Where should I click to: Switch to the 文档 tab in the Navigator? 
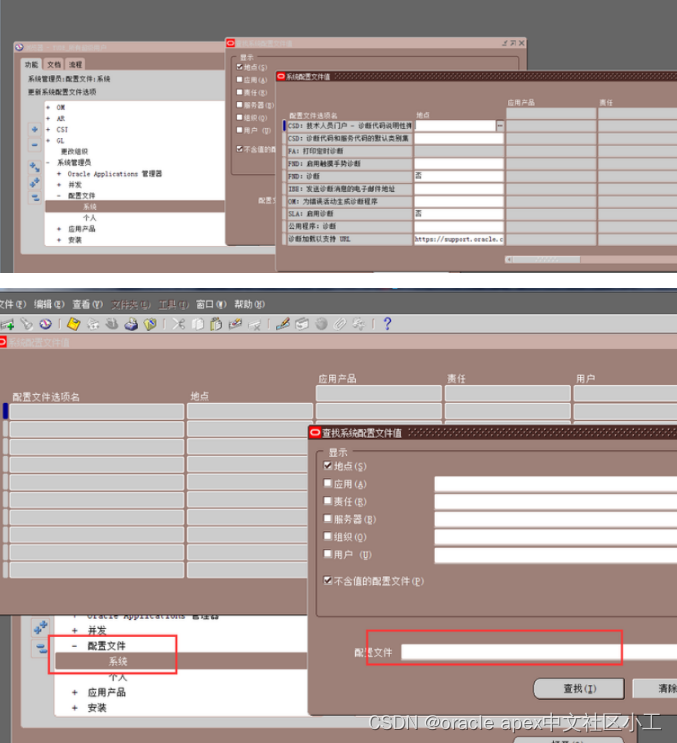[x=54, y=64]
